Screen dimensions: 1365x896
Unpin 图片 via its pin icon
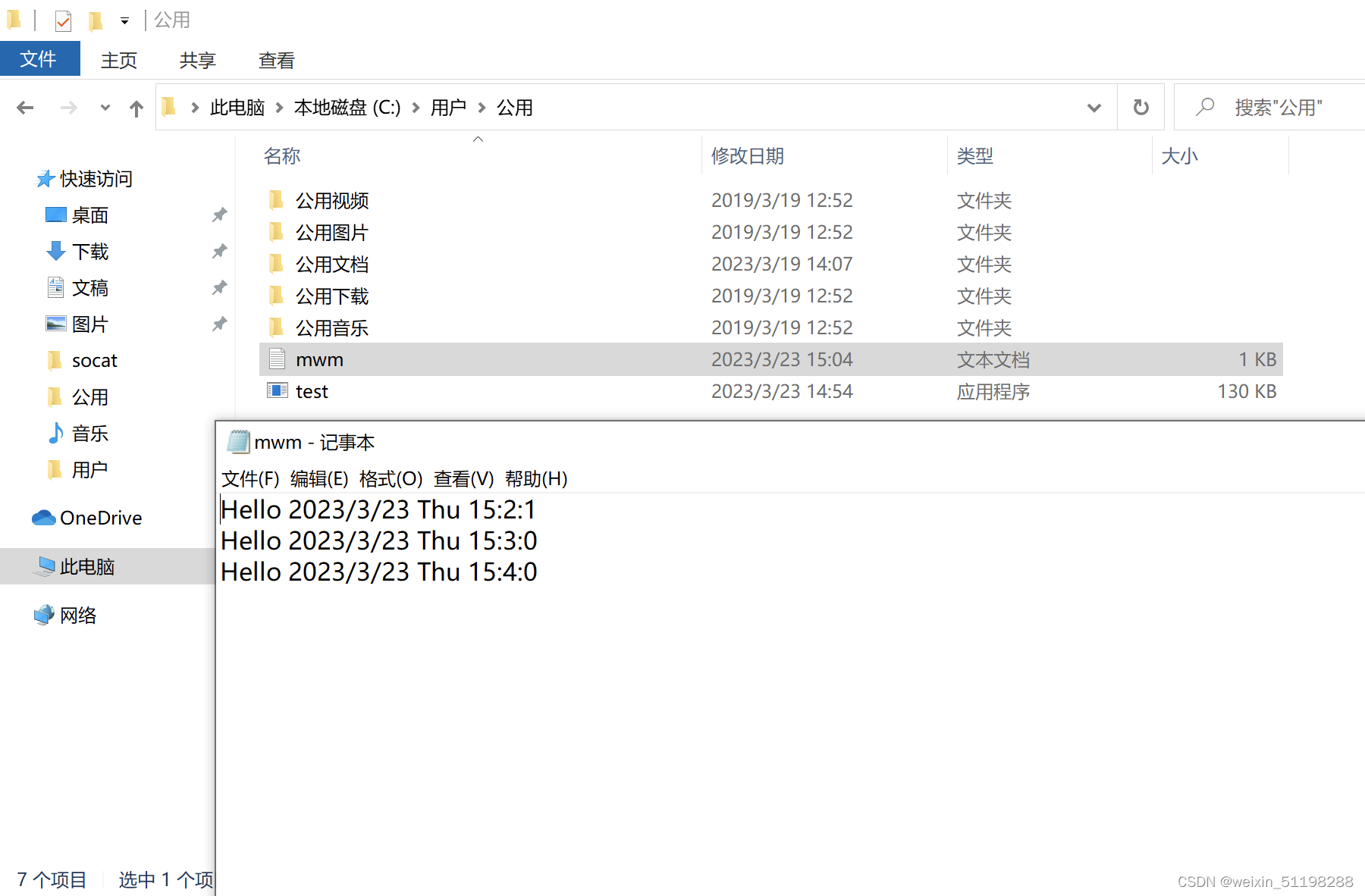click(x=220, y=324)
